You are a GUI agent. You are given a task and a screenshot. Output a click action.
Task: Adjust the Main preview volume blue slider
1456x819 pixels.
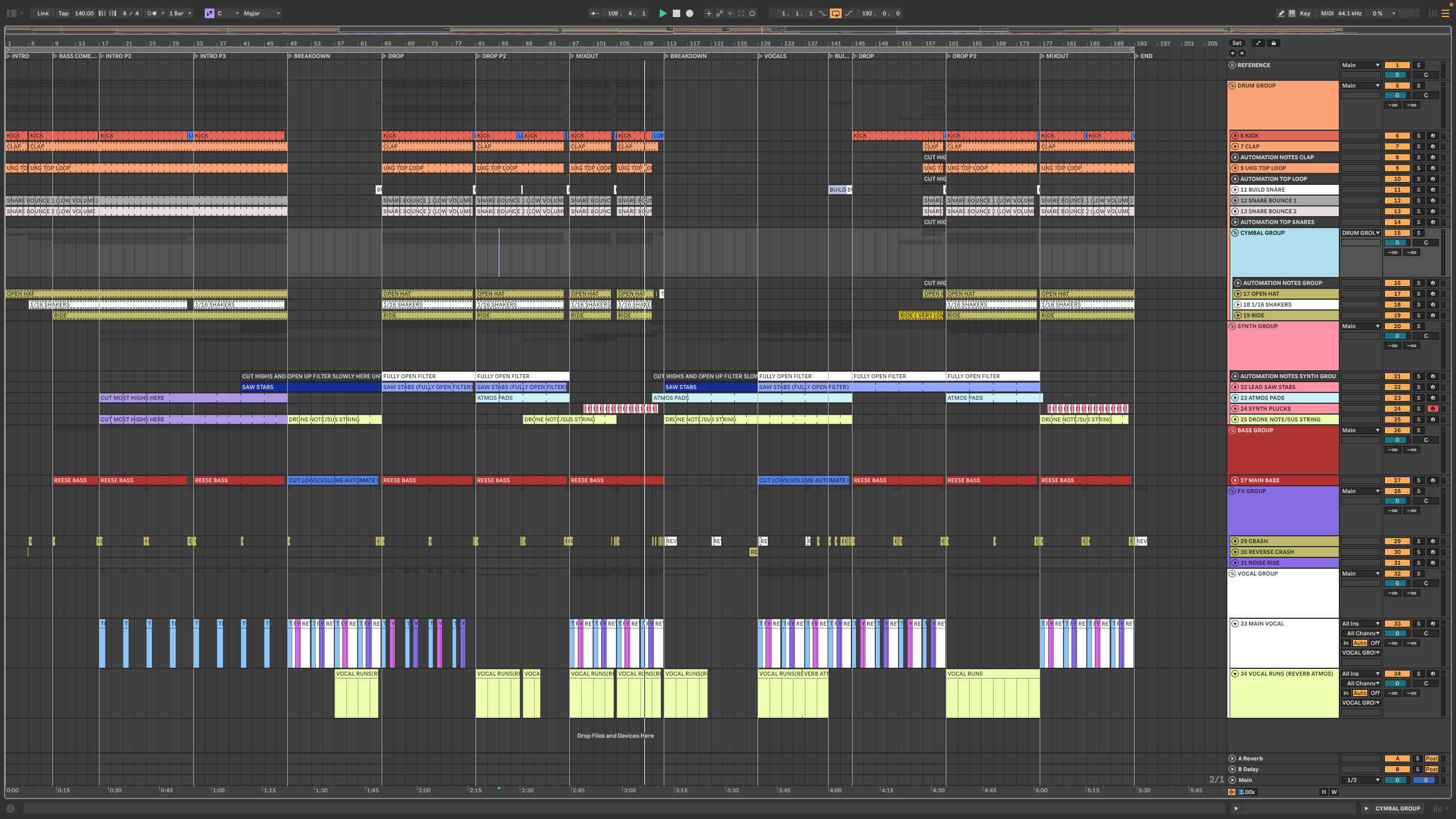click(1425, 780)
